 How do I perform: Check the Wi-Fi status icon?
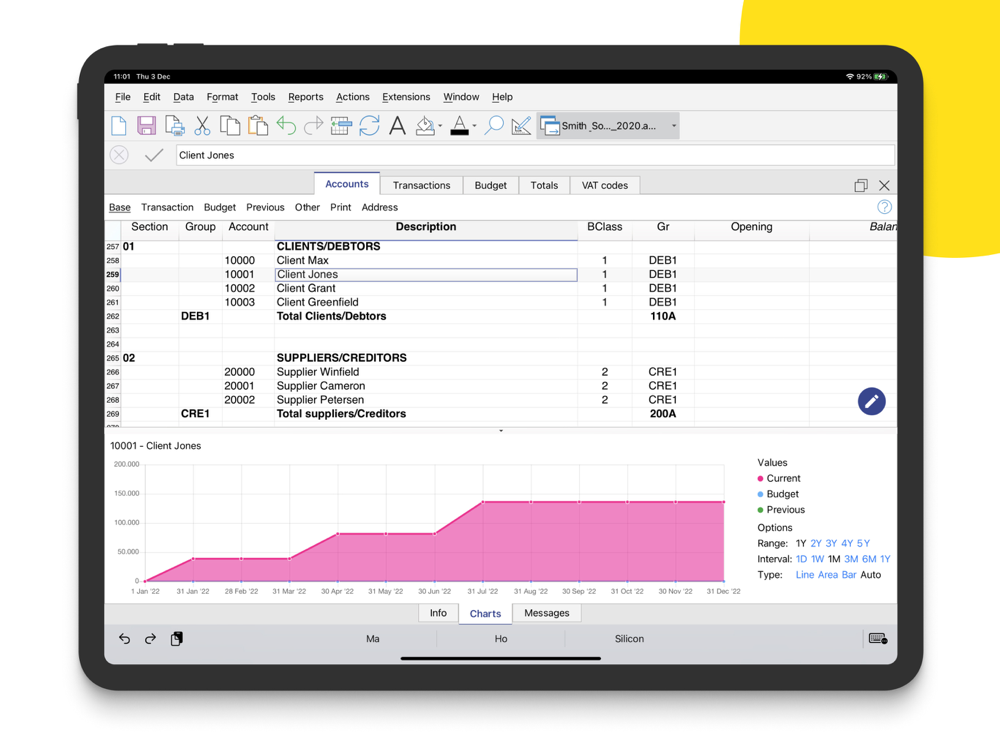pyautogui.click(x=849, y=77)
